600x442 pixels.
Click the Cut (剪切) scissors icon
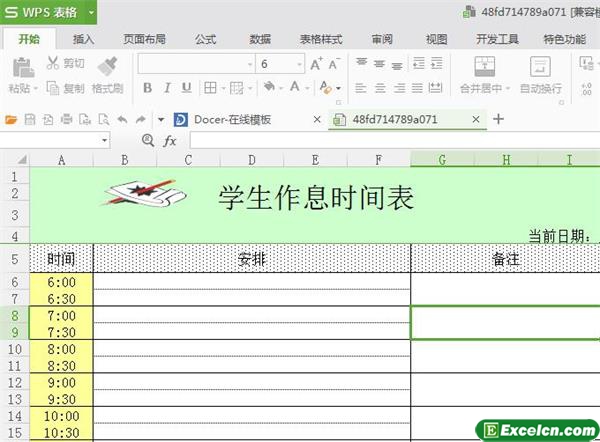pyautogui.click(x=52, y=63)
